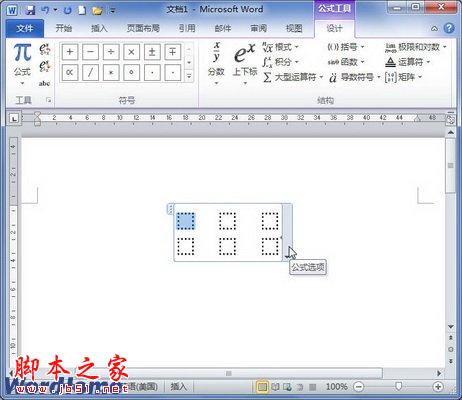Click the Open folder icon
462x400 pixels.
click(97, 10)
